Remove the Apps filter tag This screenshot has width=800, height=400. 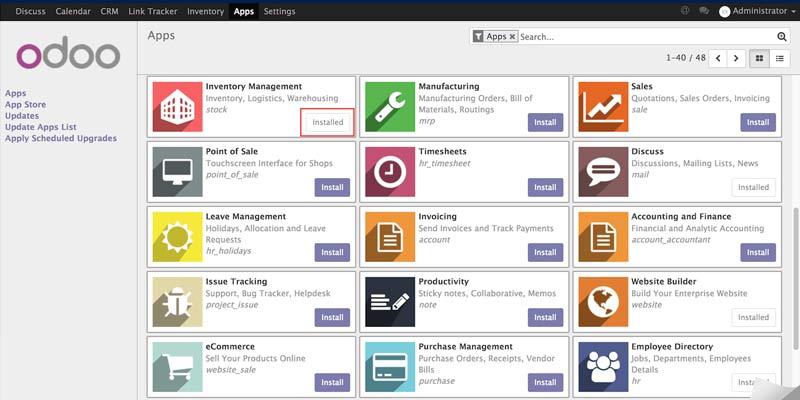(512, 37)
